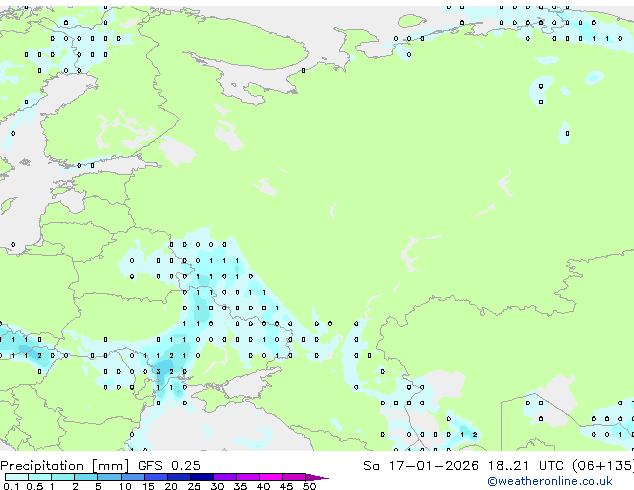Select the 45–50 mm legend color swatch
The height and width of the screenshot is (490, 634).
294,477
